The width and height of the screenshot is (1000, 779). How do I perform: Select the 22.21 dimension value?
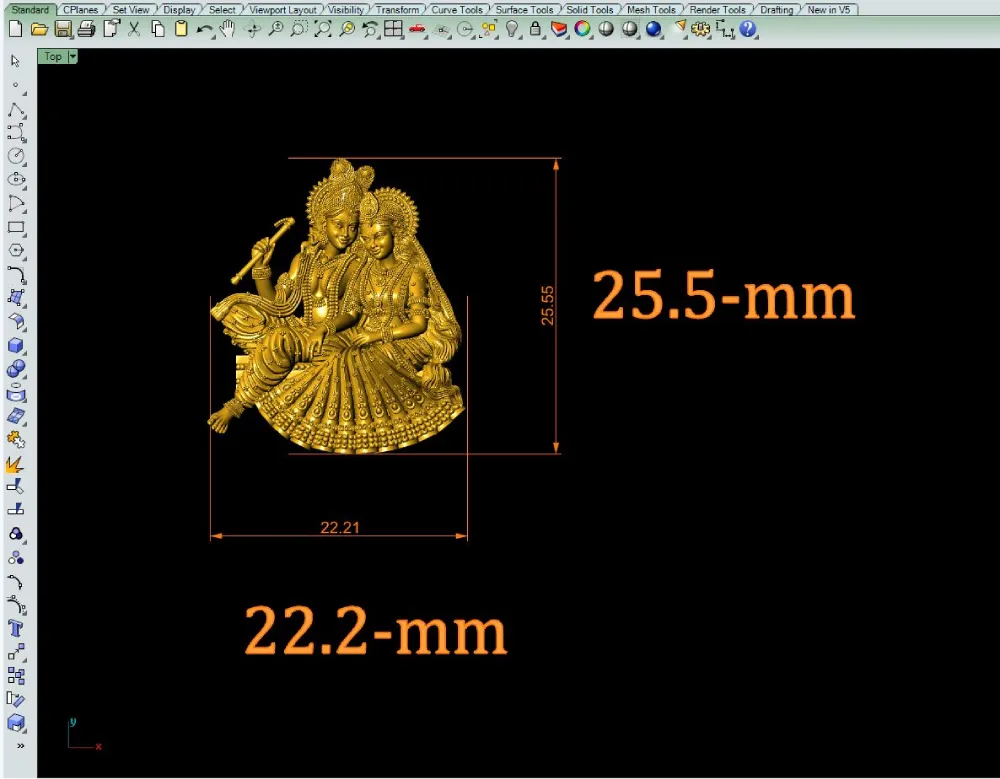(x=340, y=527)
